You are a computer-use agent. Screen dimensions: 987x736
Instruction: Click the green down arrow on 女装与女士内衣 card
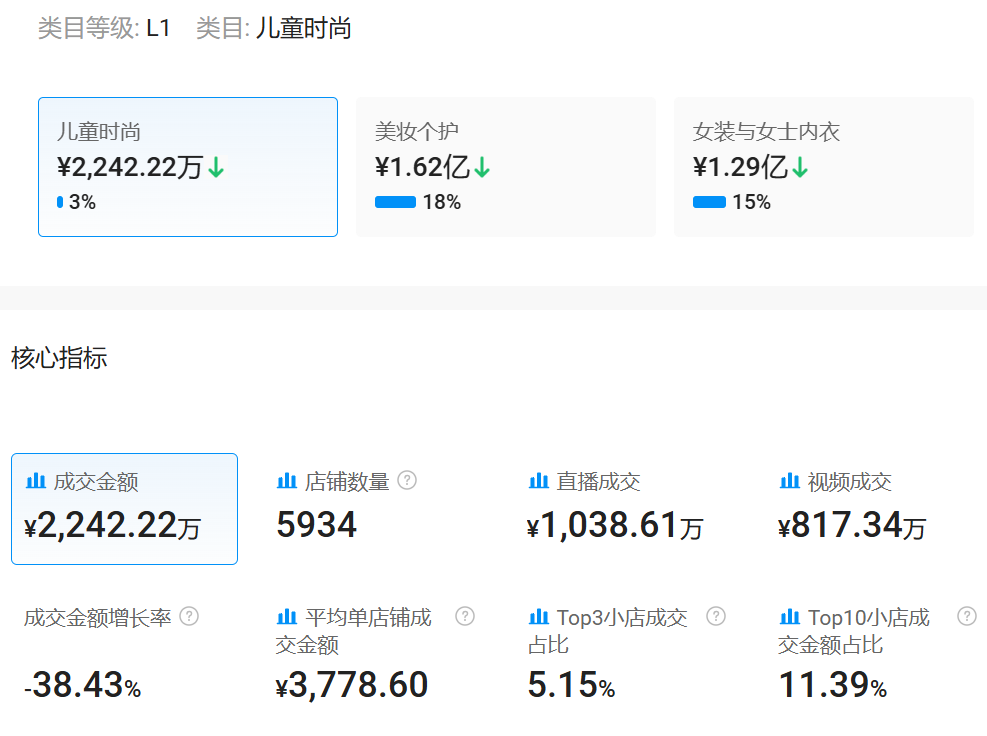[801, 166]
